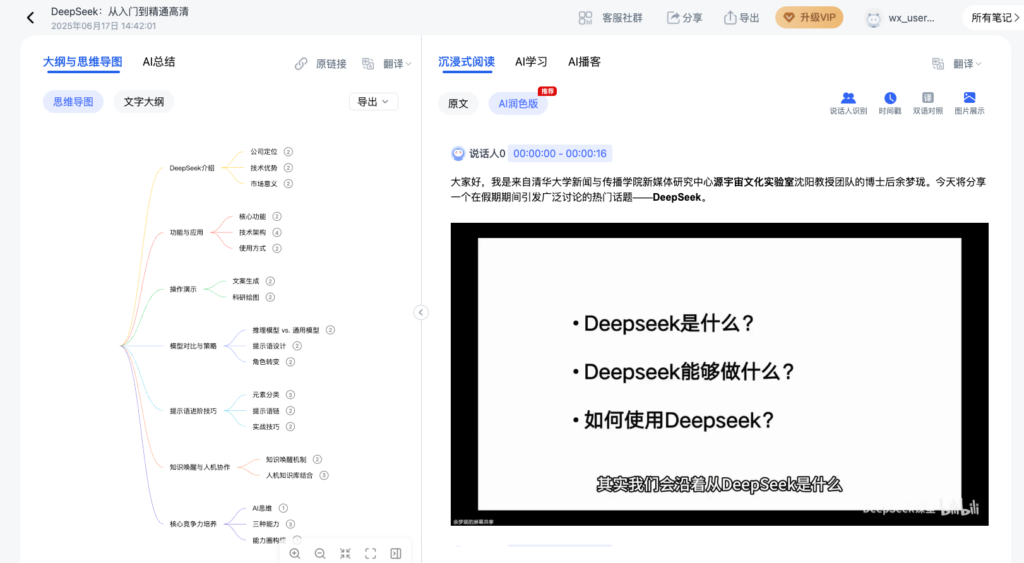Image resolution: width=1024 pixels, height=563 pixels.
Task: Click the 升级VIP upgrade button
Action: point(809,18)
